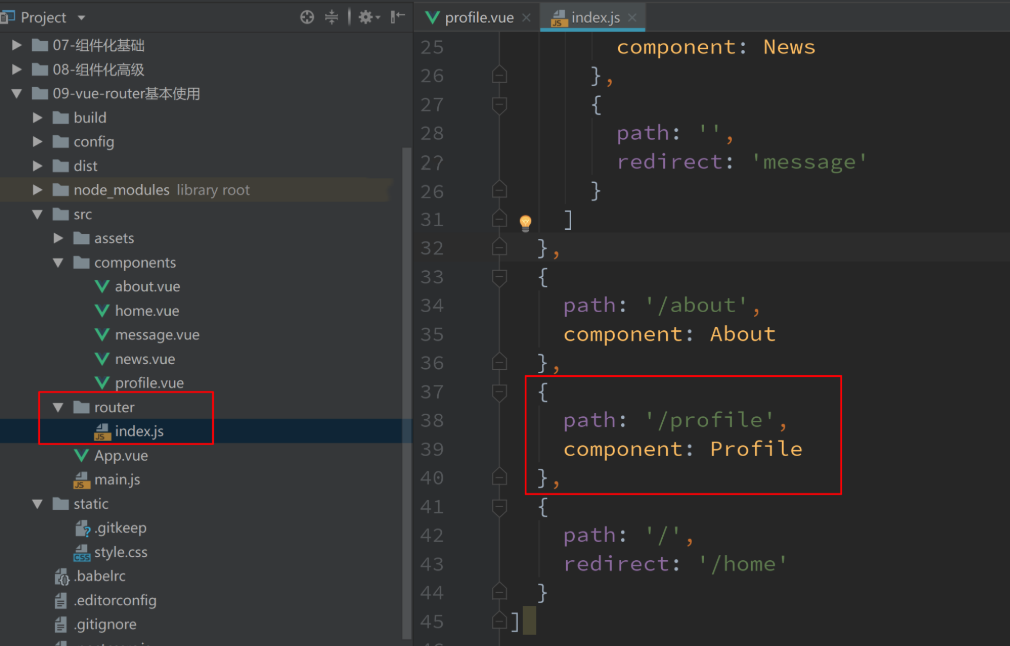Click the Project panel title

(x=43, y=17)
